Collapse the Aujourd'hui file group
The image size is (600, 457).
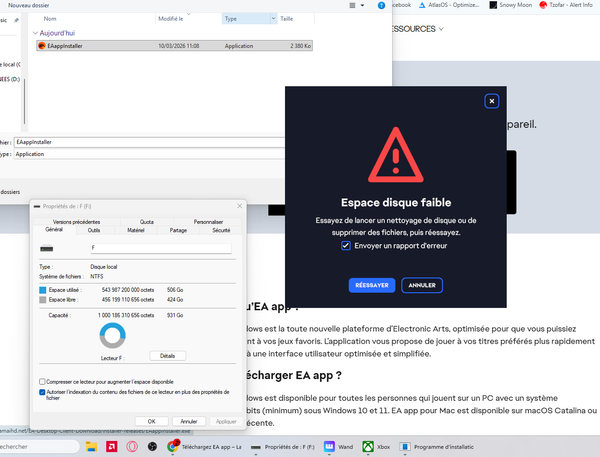(x=36, y=33)
